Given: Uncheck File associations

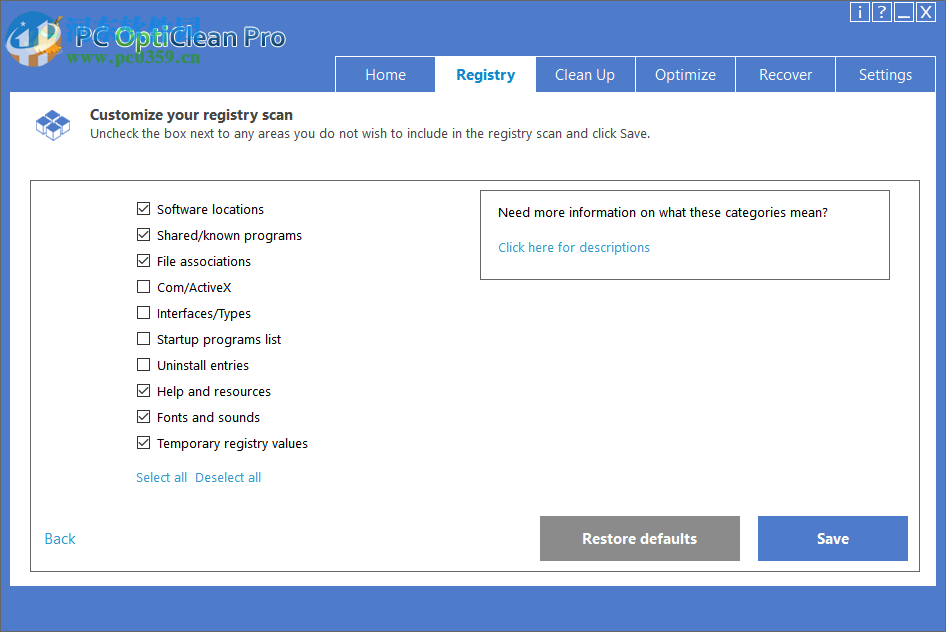Looking at the screenshot, I should tap(143, 260).
